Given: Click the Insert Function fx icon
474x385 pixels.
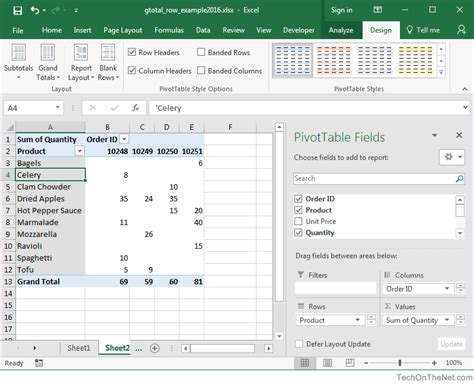Looking at the screenshot, I should pos(135,108).
